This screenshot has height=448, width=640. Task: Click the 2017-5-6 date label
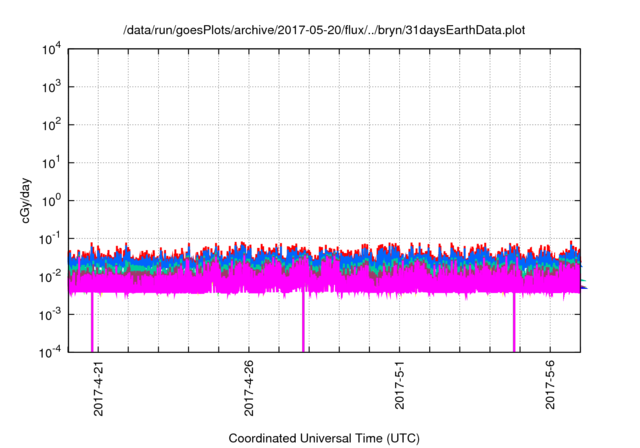coord(550,385)
